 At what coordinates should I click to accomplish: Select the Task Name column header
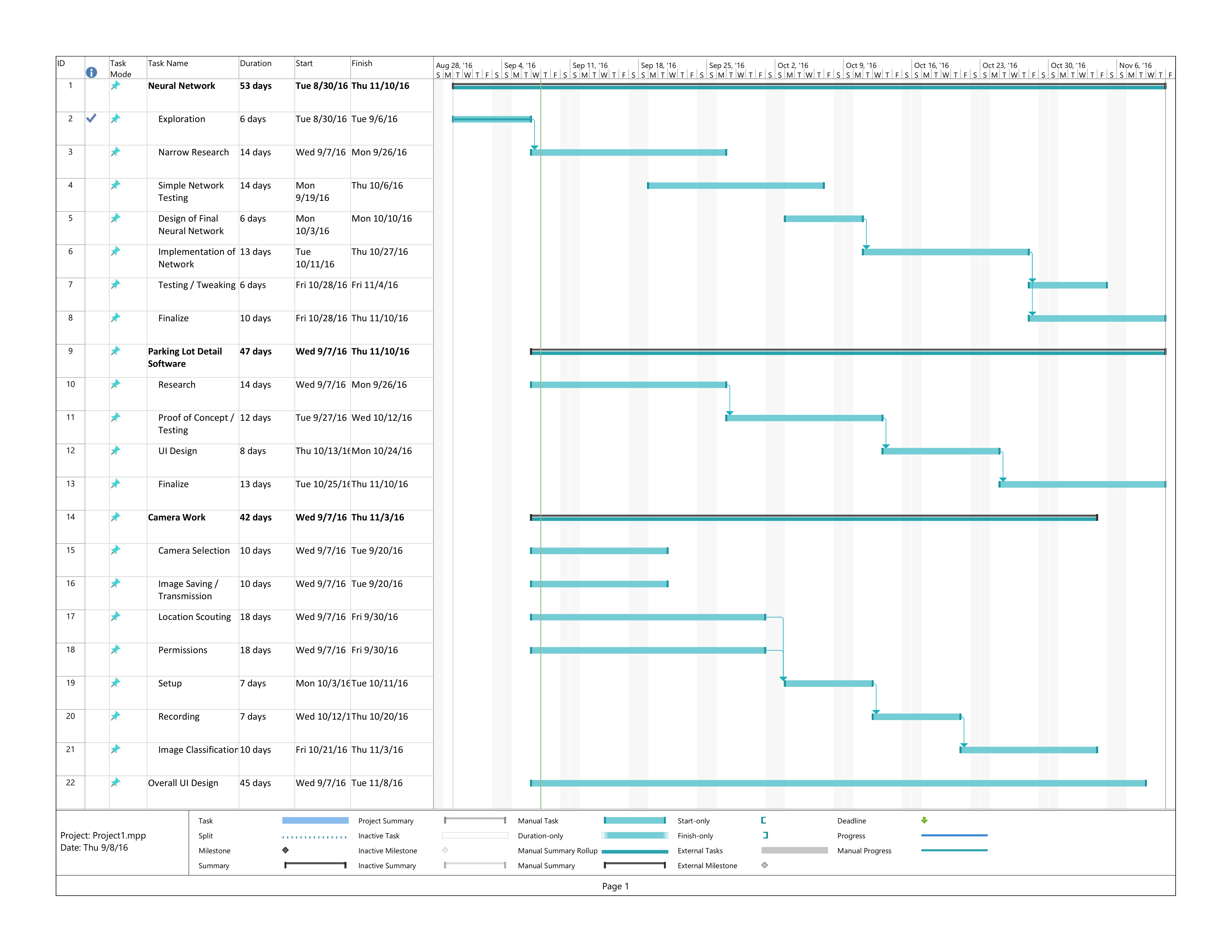168,64
